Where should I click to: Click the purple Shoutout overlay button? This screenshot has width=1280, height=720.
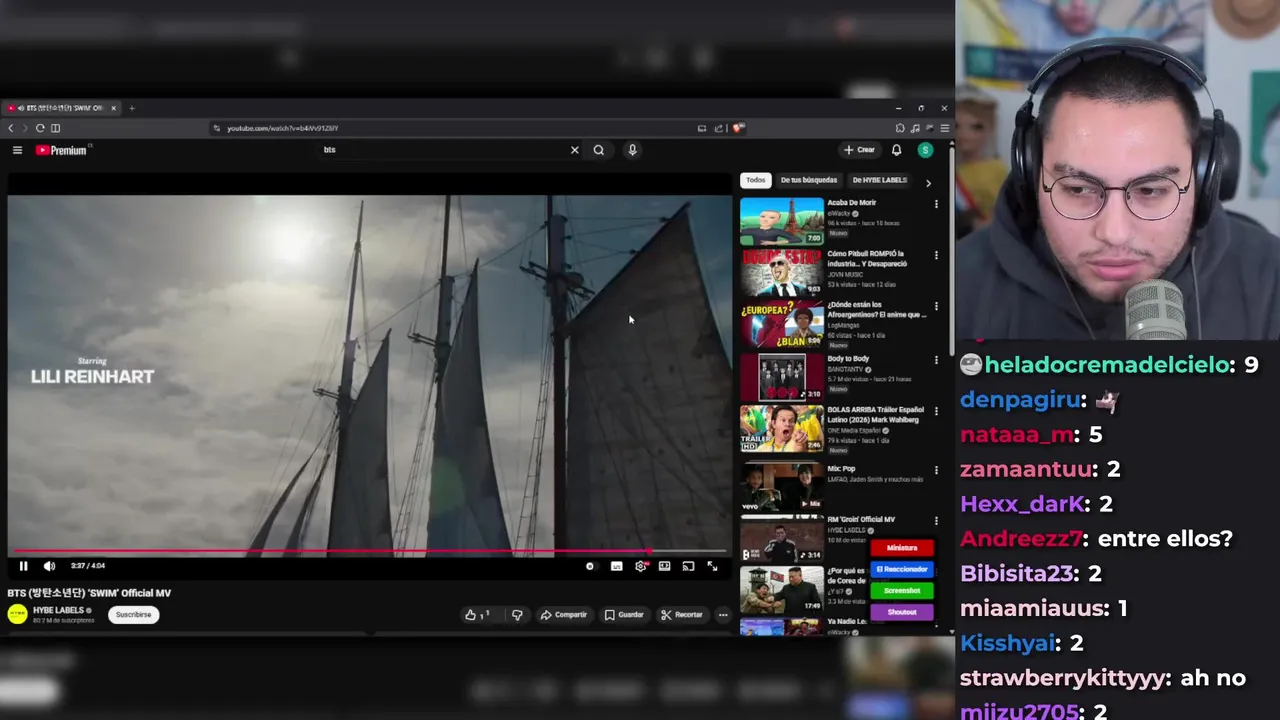[x=901, y=611]
